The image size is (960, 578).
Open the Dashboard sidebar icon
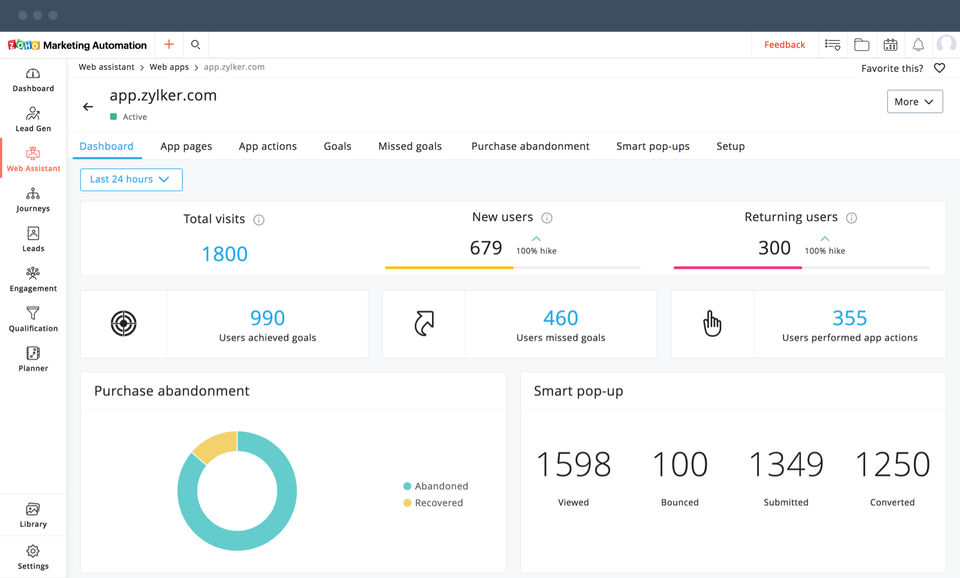(33, 73)
